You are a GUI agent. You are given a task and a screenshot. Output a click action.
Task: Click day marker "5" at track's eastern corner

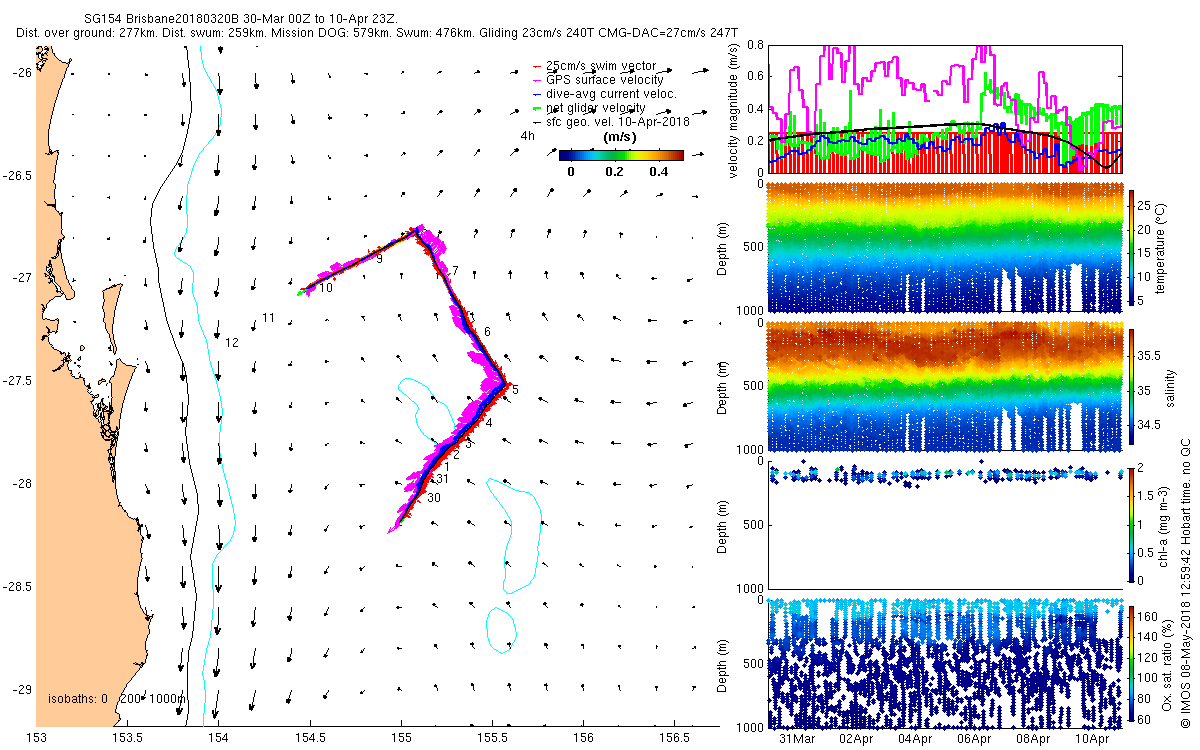(515, 389)
